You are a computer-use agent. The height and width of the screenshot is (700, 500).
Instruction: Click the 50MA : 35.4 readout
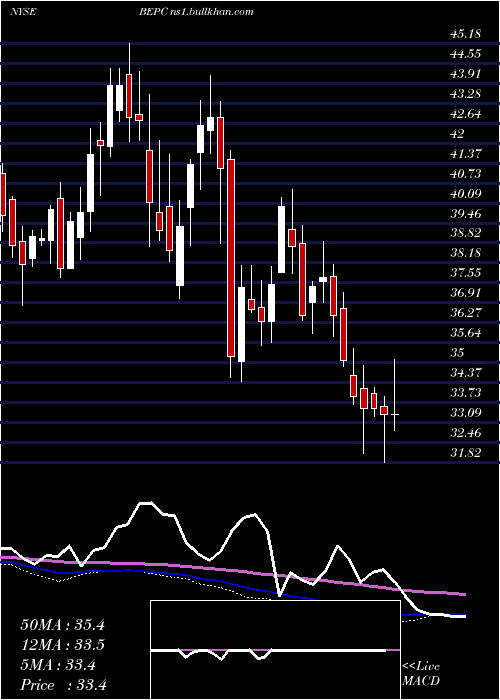[x=62, y=625]
